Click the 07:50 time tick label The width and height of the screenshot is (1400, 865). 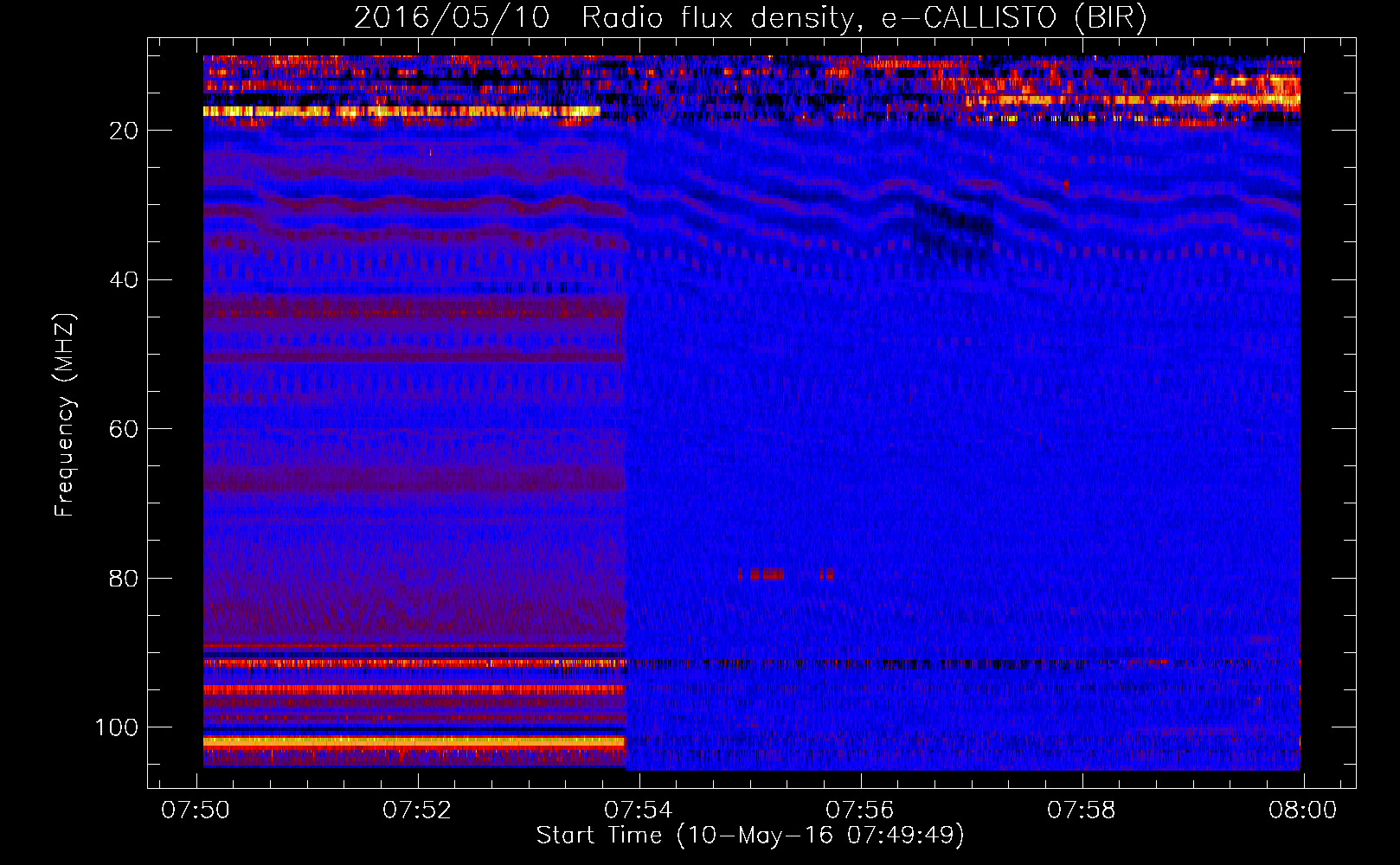pyautogui.click(x=196, y=811)
